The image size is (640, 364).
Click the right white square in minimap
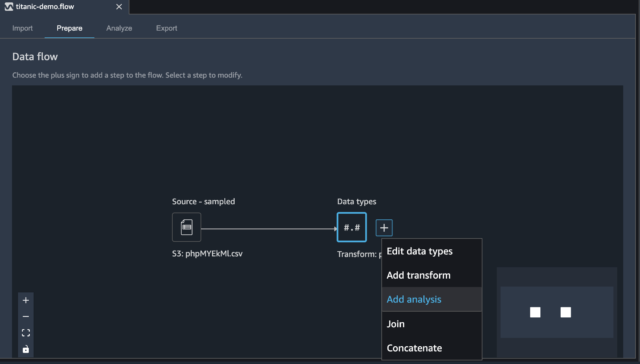(566, 313)
